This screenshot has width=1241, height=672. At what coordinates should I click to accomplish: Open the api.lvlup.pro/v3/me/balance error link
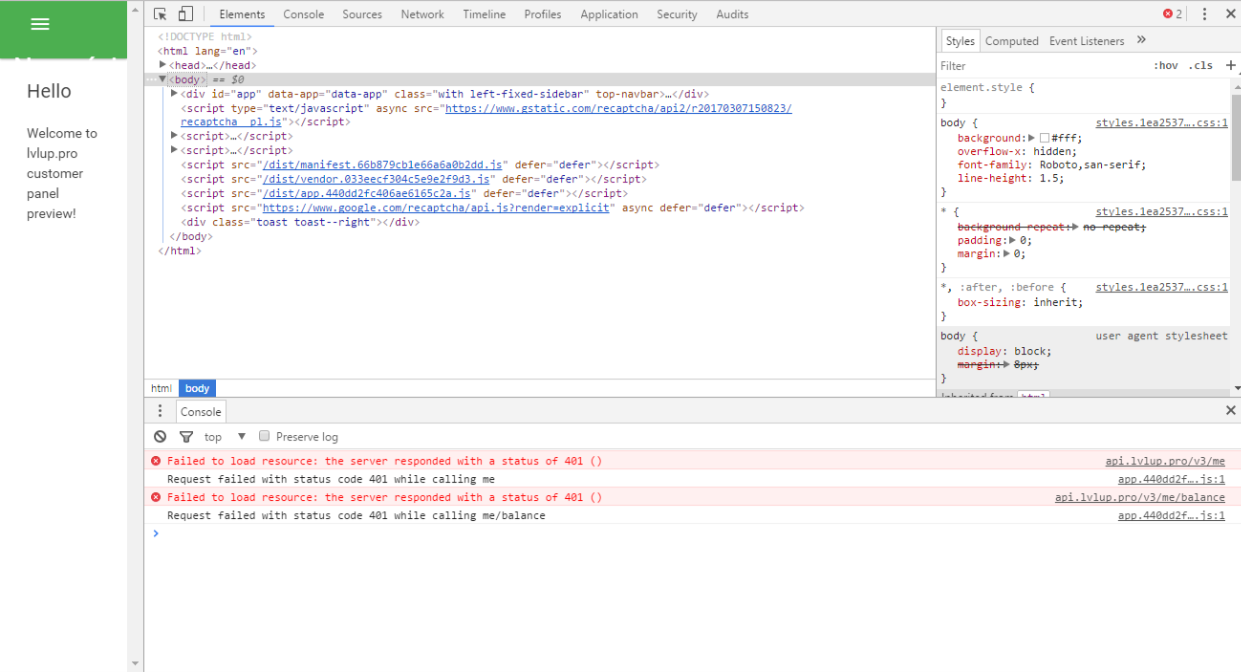pyautogui.click(x=1139, y=497)
